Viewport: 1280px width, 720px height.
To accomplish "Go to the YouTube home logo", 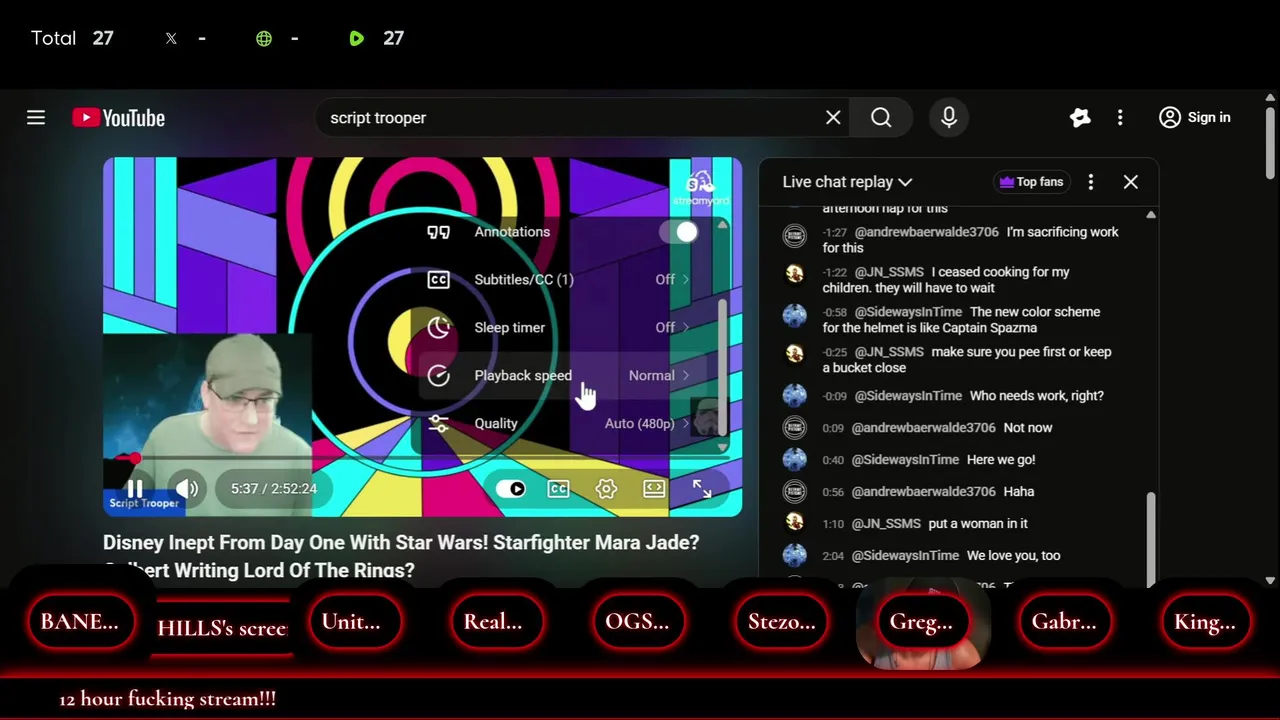I will (x=118, y=118).
